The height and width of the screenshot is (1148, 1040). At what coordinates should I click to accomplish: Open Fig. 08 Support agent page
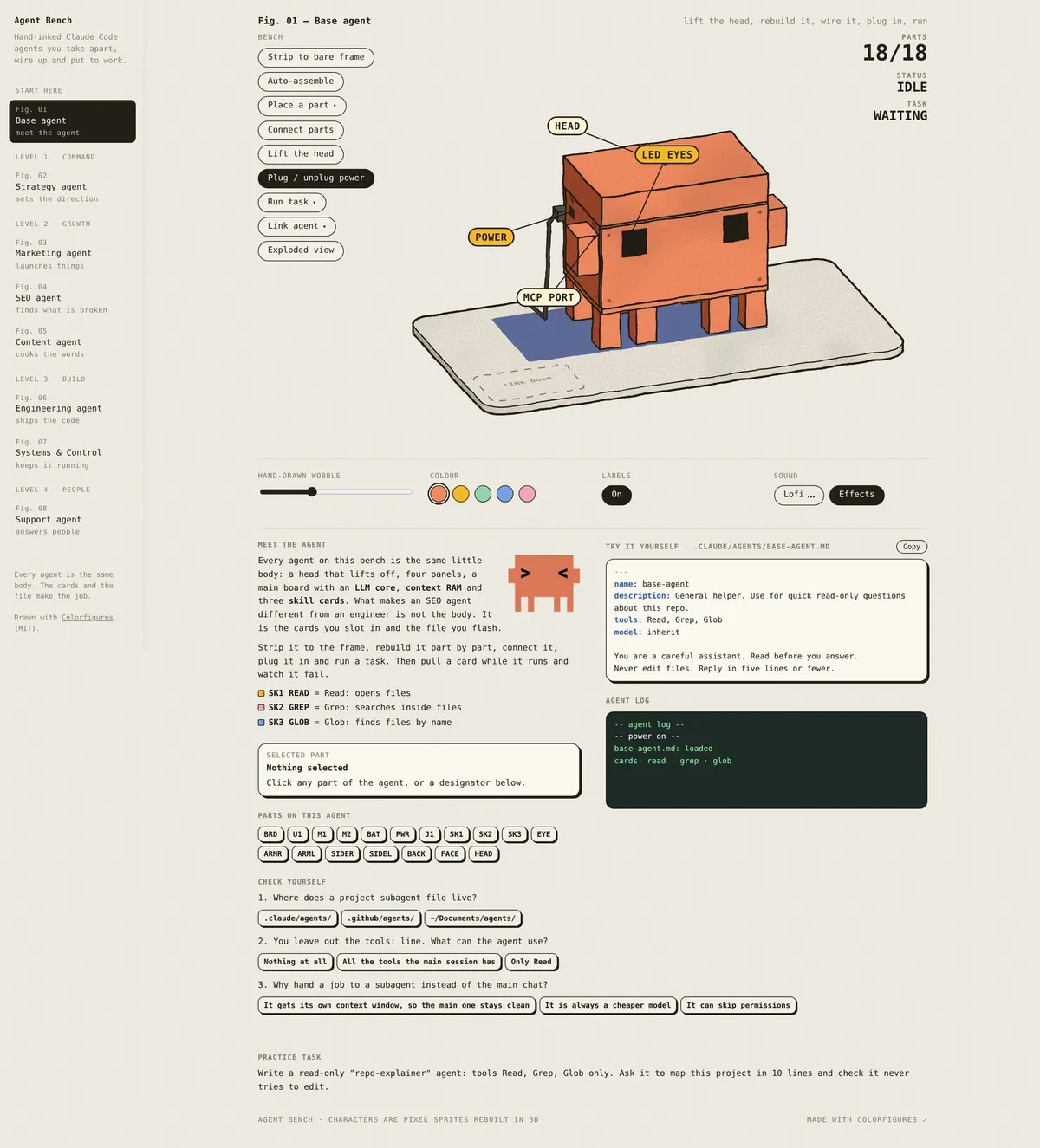[x=73, y=520]
